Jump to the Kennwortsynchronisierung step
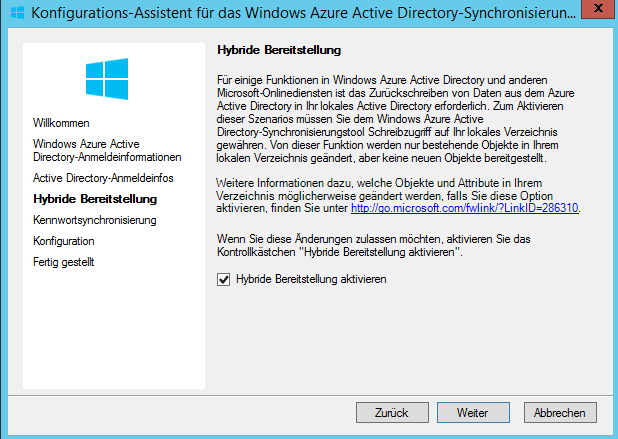The image size is (618, 439). 94,220
